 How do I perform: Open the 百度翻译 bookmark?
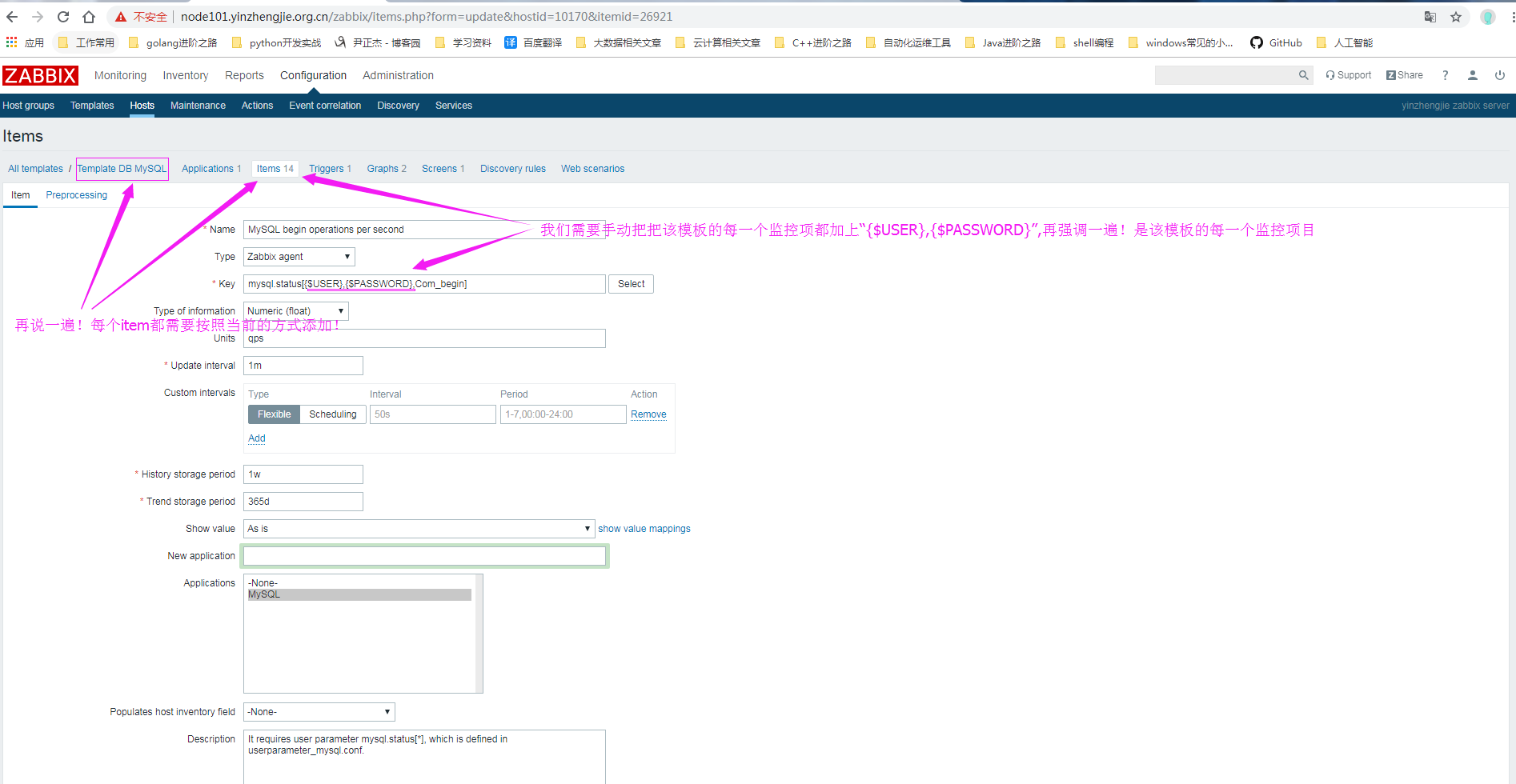click(533, 42)
